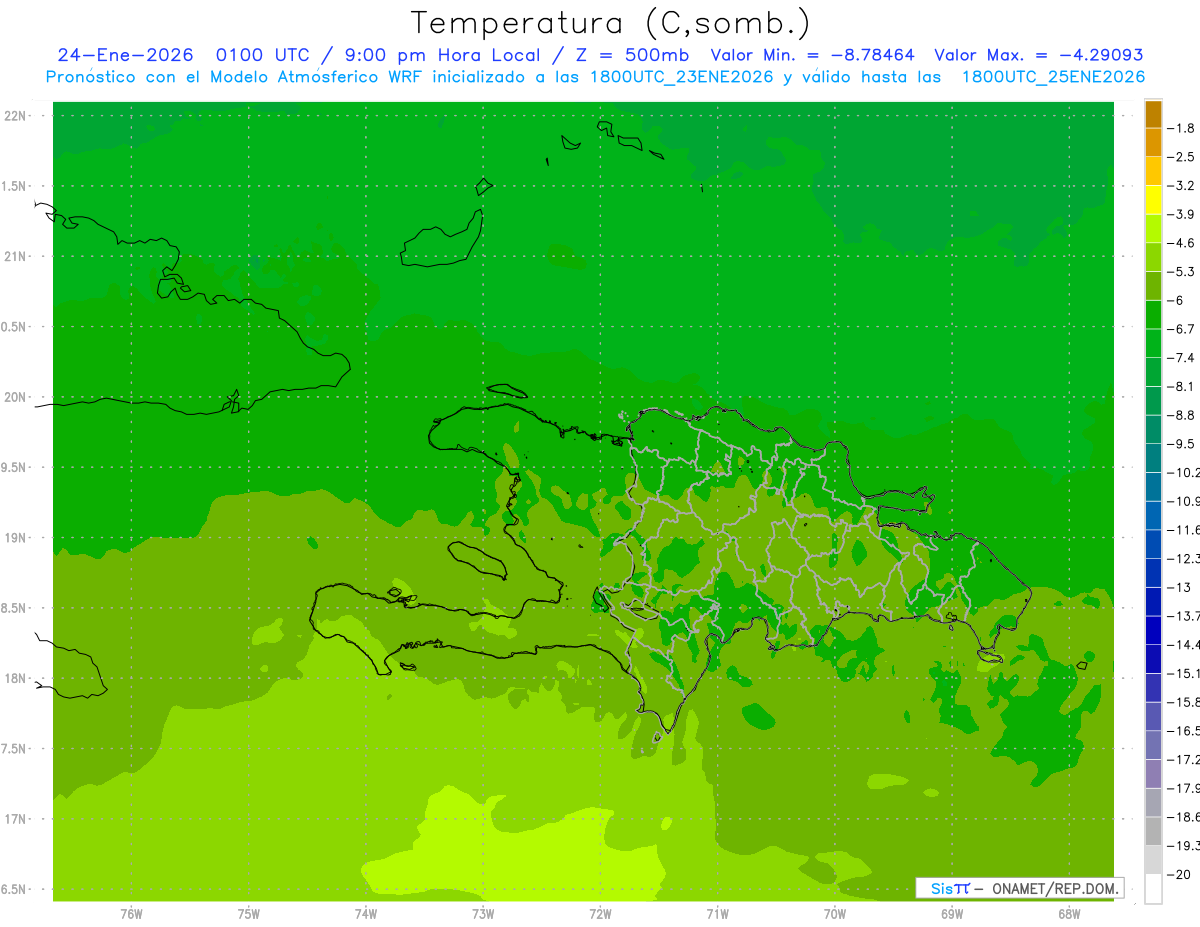Click the dark orange top colorbar swatch
1200x927 pixels.
pos(1153,115)
